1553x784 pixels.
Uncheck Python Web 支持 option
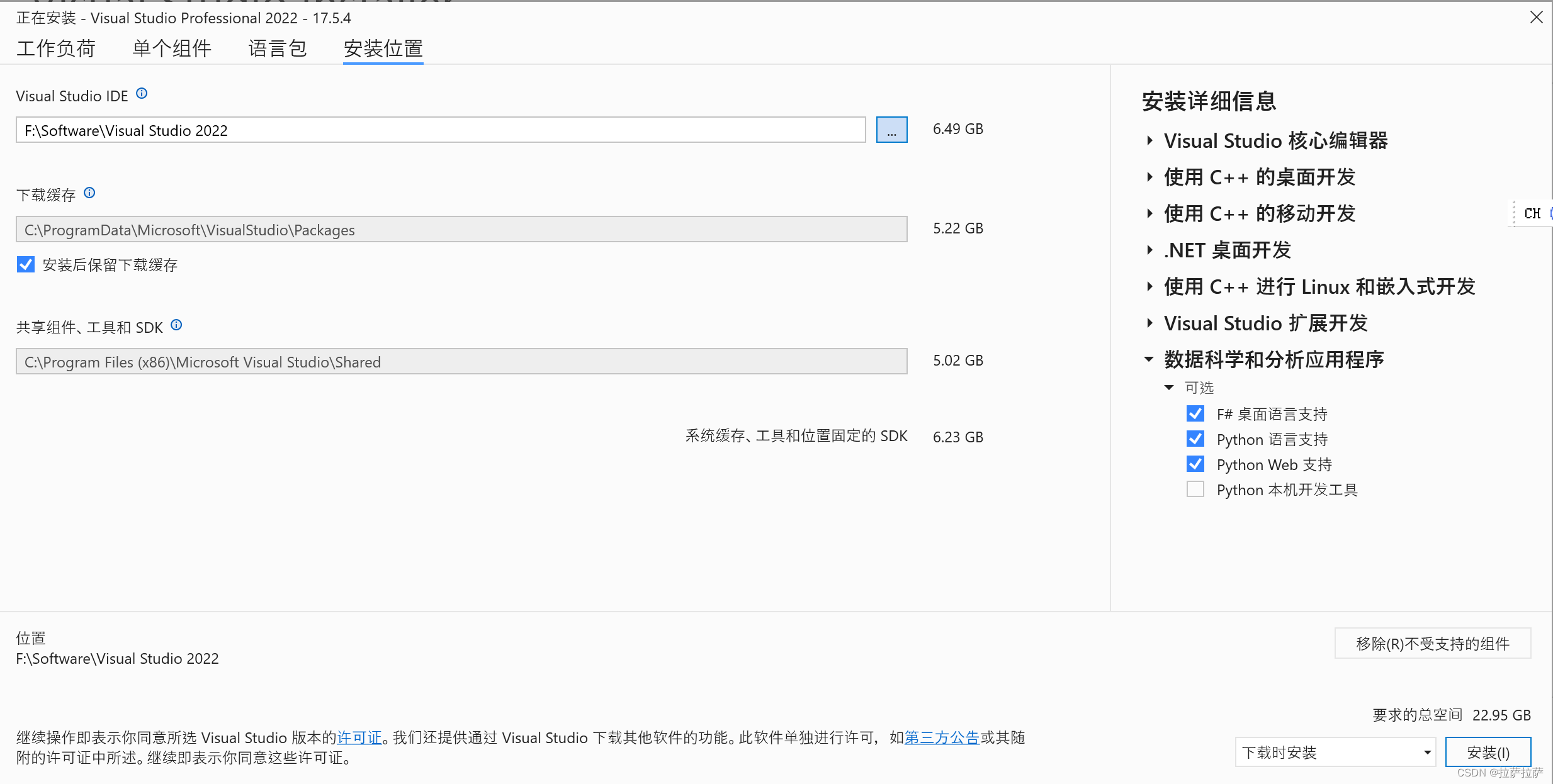(1195, 464)
